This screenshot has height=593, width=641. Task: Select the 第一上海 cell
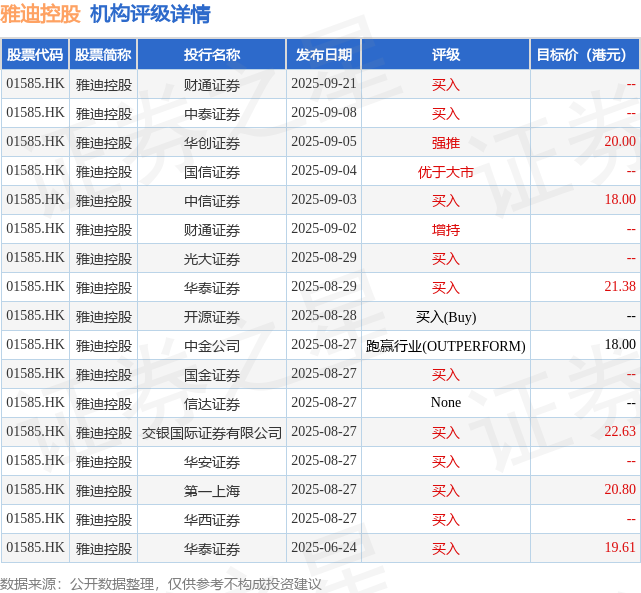(212, 490)
